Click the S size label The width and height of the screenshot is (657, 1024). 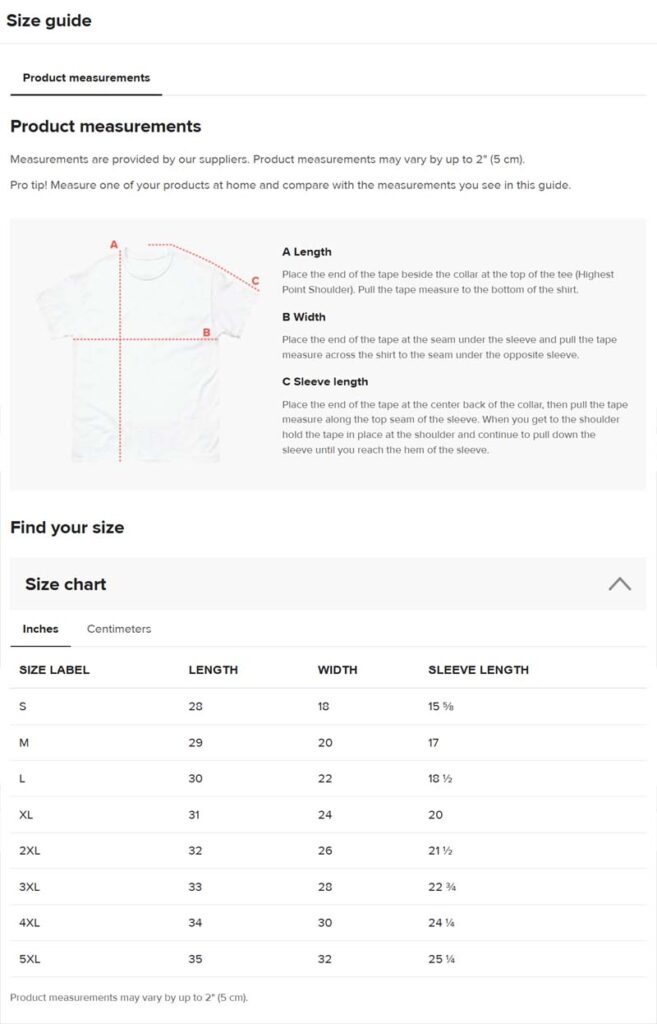(x=23, y=706)
